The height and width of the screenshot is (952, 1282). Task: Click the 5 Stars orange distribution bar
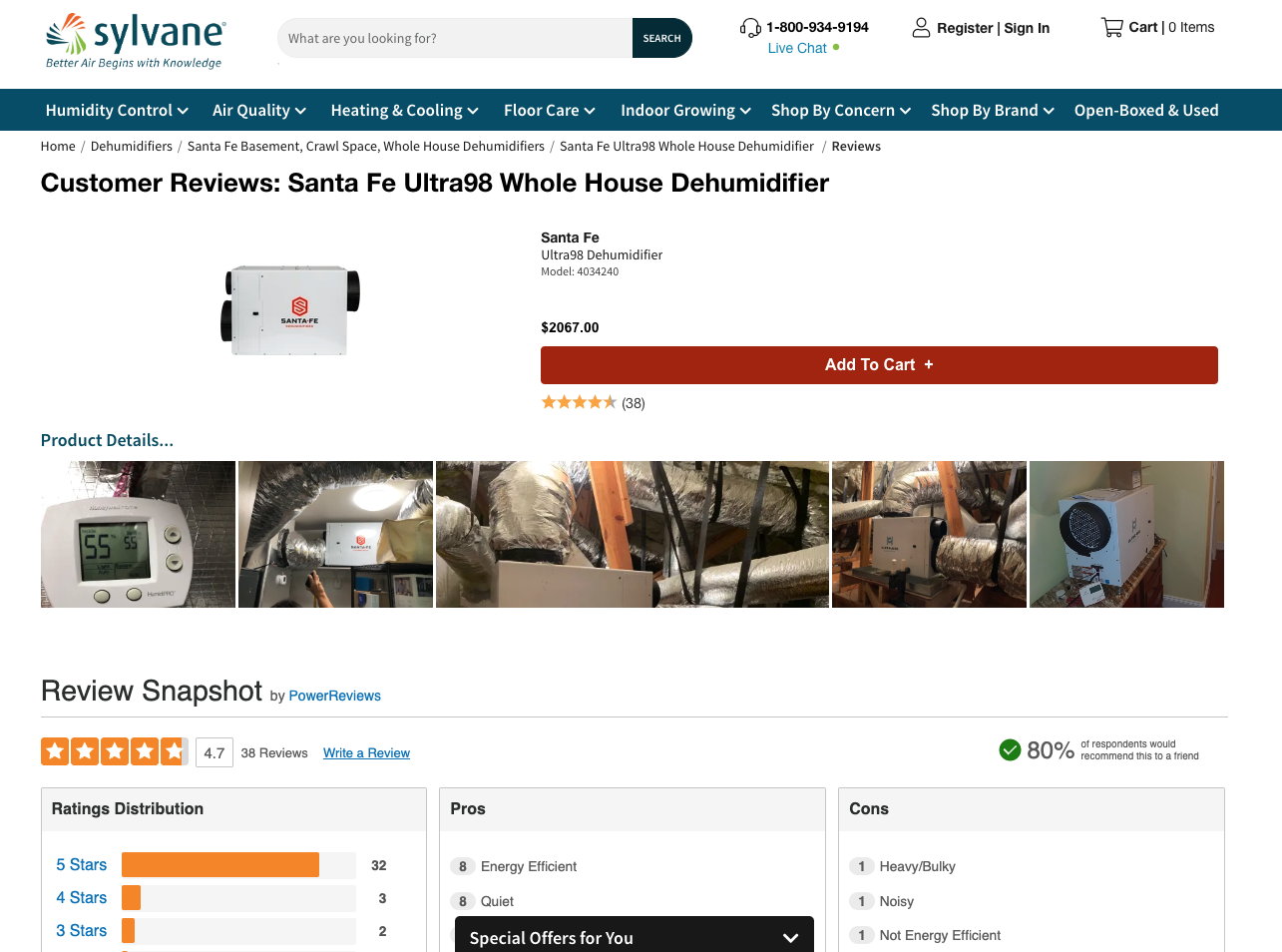coord(220,865)
